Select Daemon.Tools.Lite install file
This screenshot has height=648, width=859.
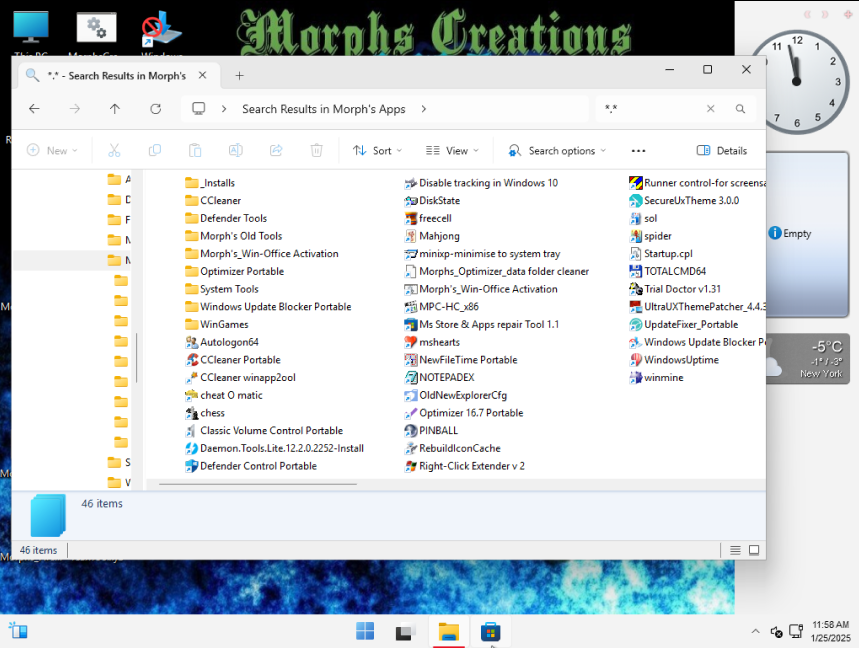click(x=275, y=448)
